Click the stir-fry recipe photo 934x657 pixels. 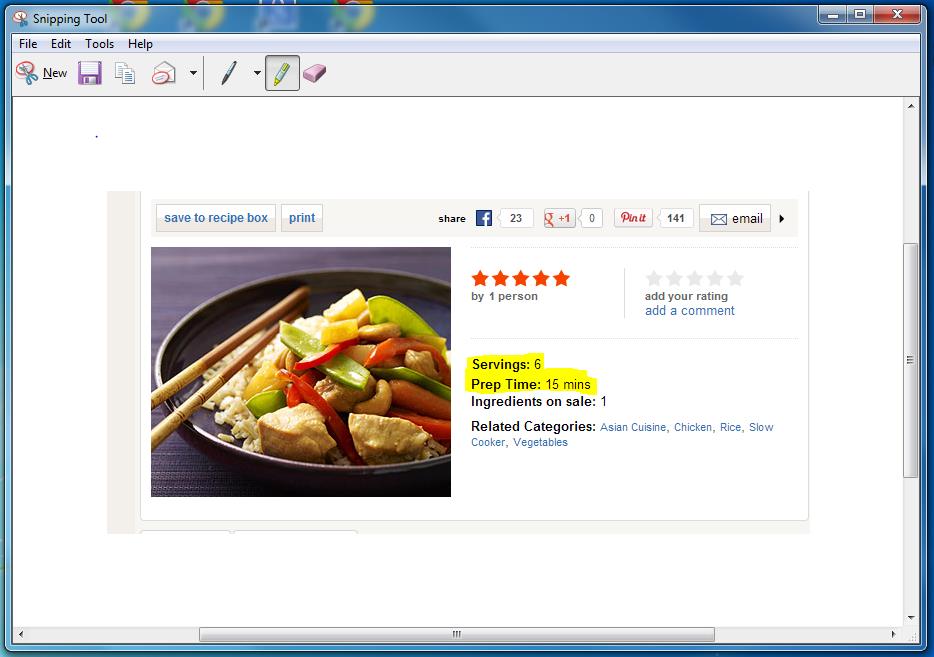[301, 372]
